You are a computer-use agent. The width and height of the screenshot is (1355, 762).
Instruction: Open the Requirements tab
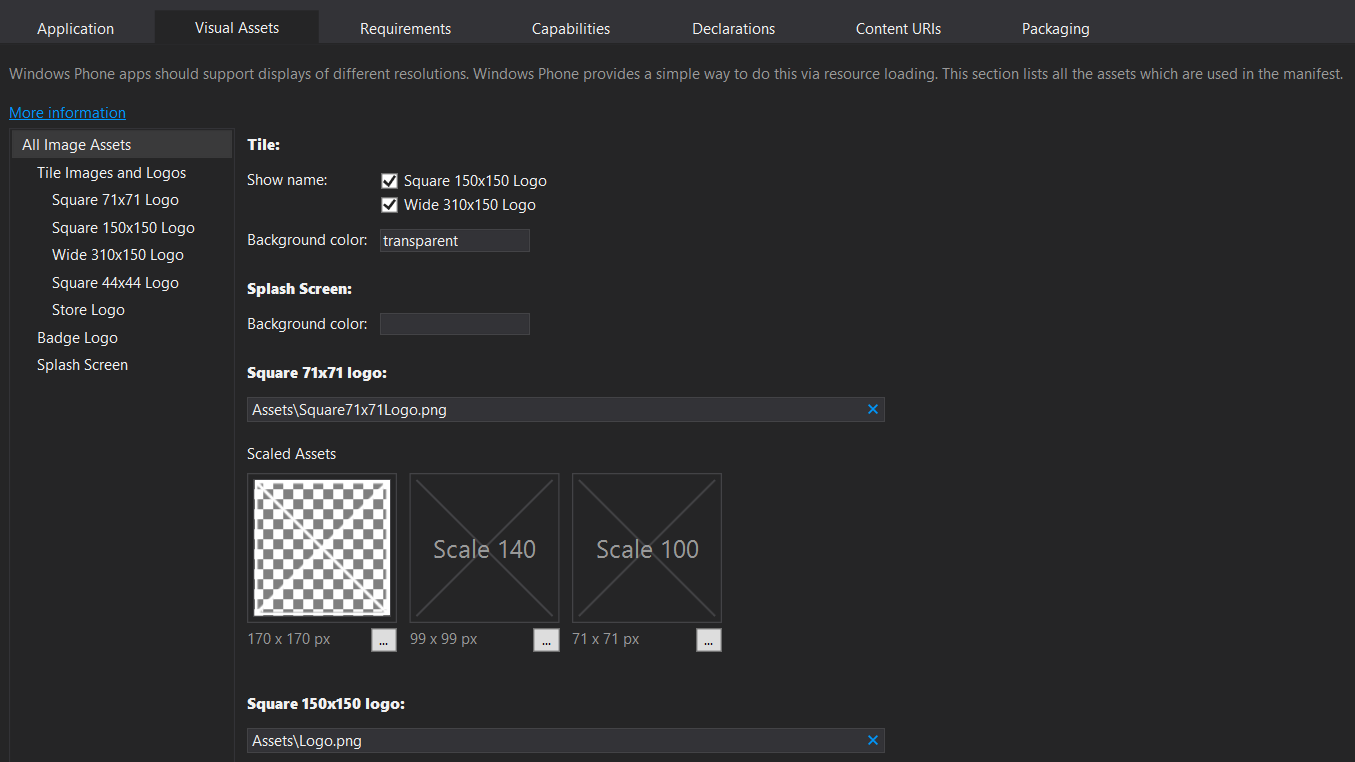(404, 27)
